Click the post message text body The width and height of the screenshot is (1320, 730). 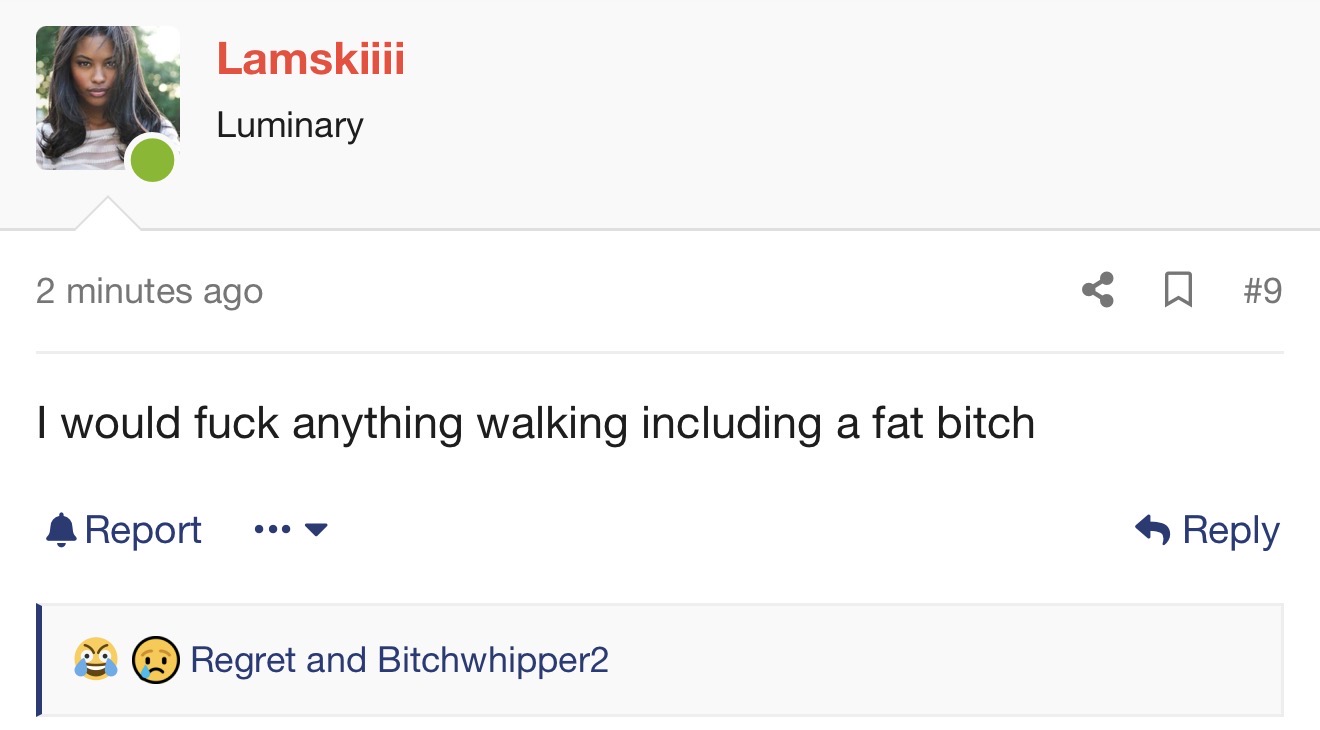536,423
